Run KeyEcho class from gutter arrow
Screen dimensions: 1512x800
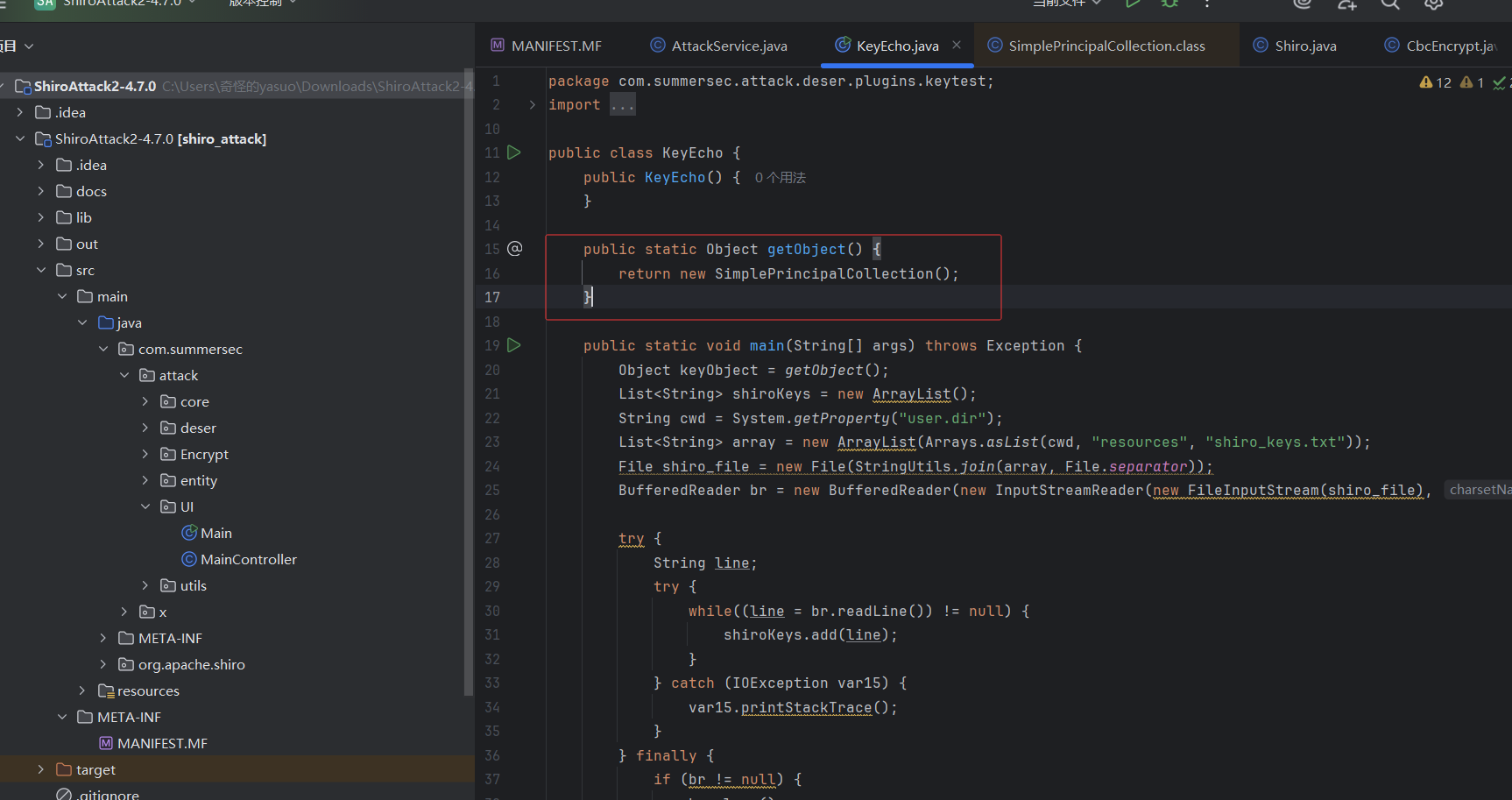514,152
